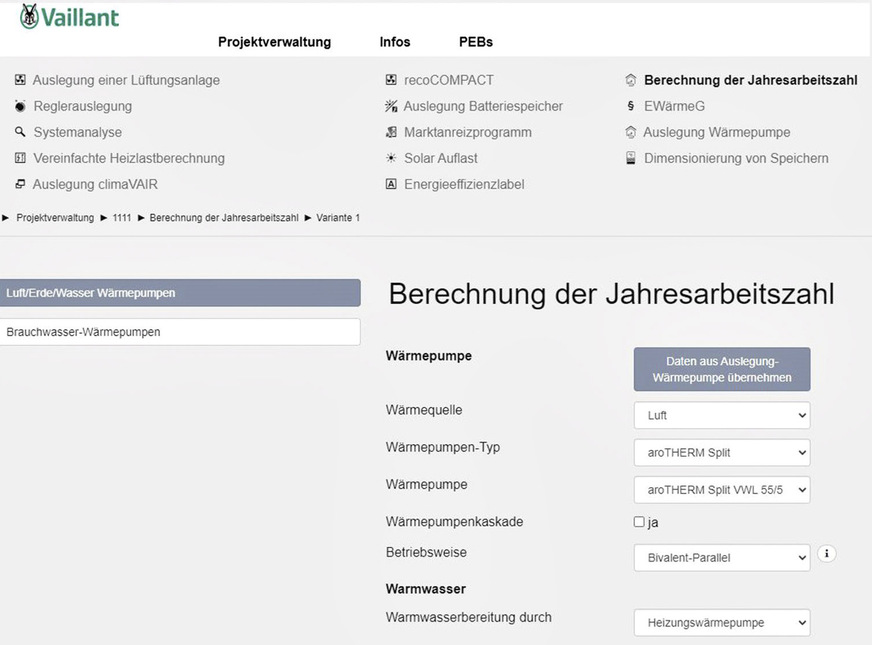Open the Wärmequelle dropdown

[721, 415]
